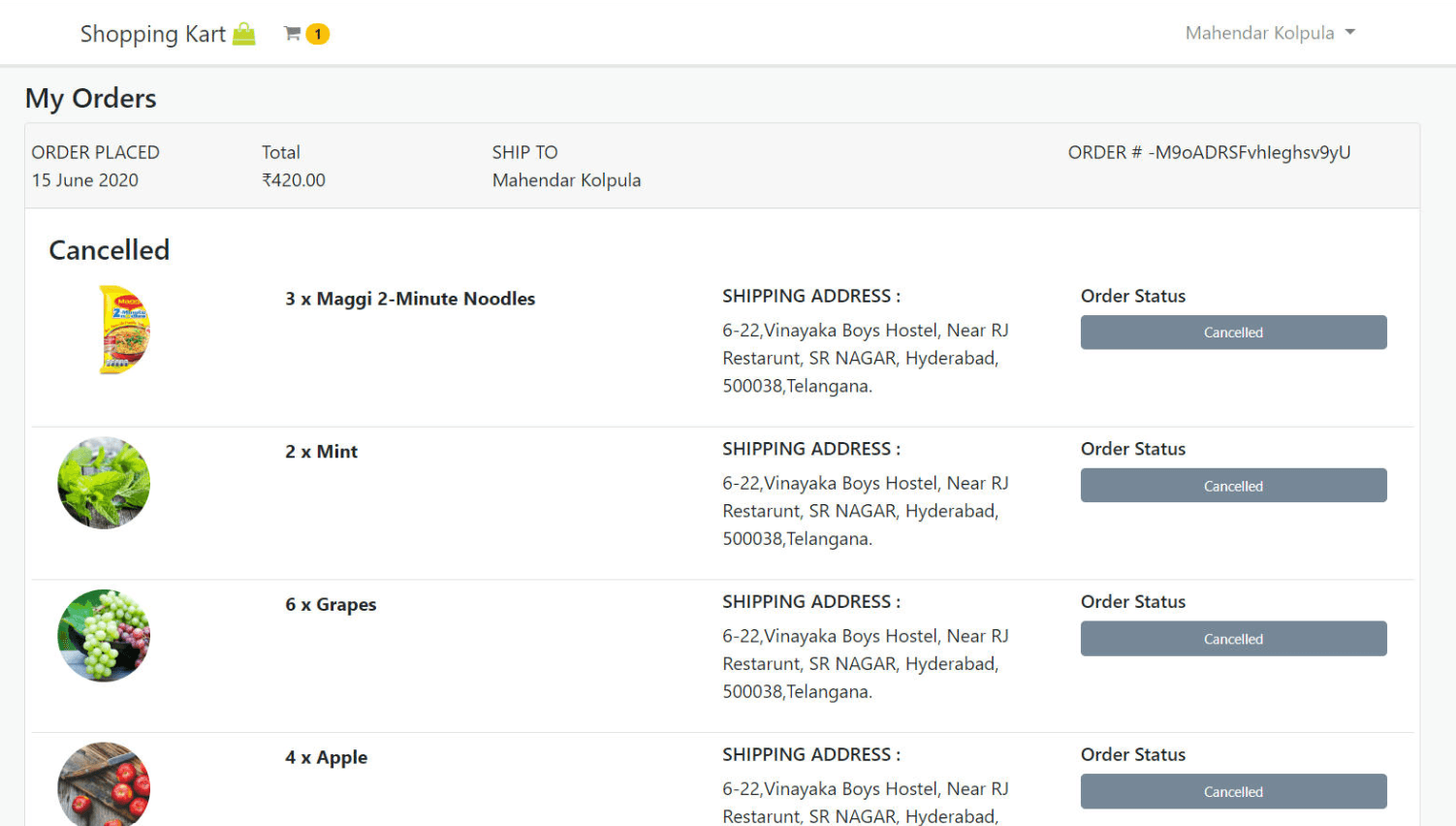Click the Cancelled section heading
The image size is (1456, 826).
(109, 250)
